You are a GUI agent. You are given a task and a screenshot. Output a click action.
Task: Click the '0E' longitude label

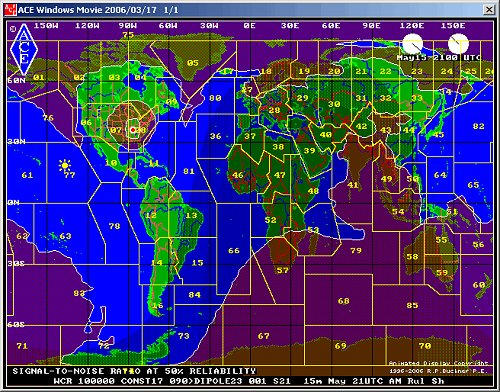(249, 26)
